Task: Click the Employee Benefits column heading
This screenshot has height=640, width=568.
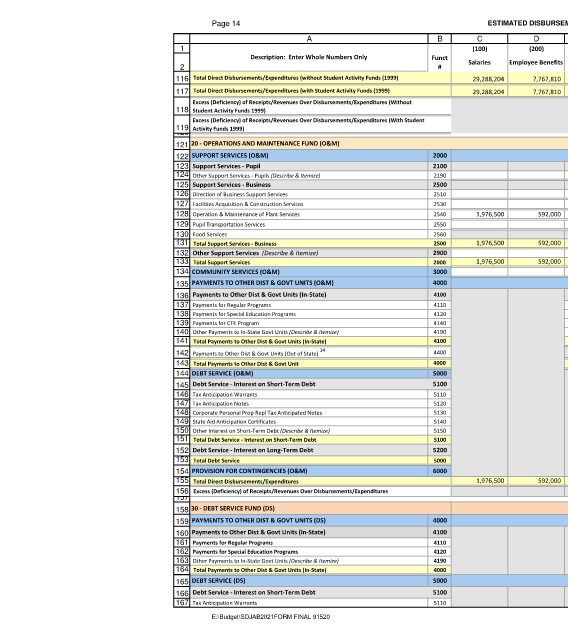Action: (536, 62)
